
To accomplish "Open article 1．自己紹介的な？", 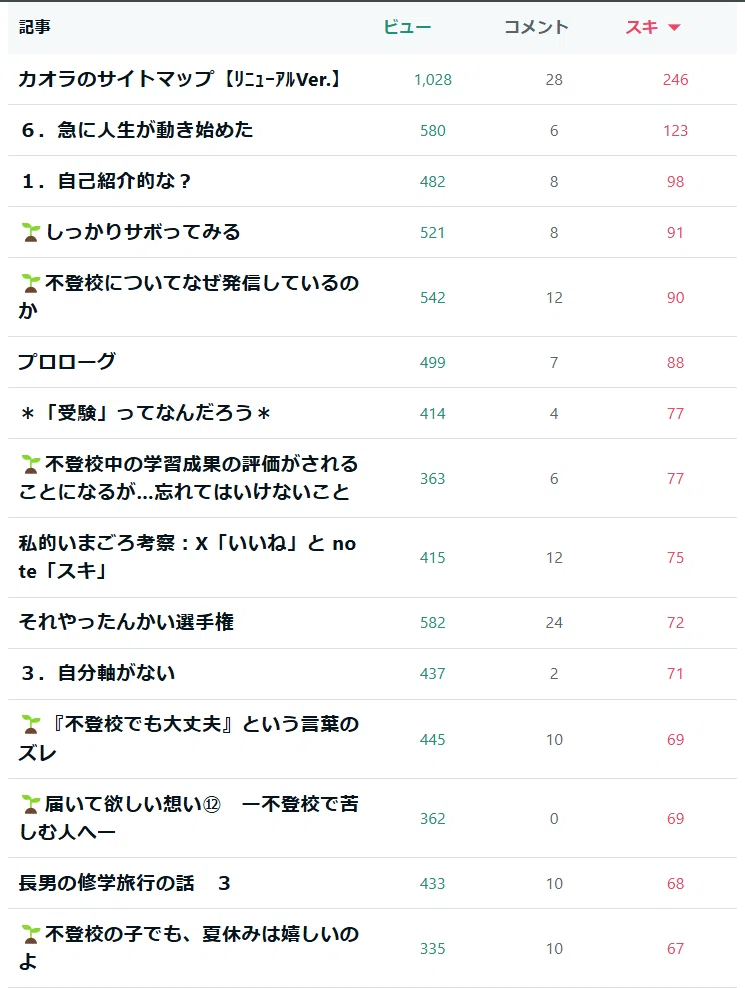I will point(106,181).
